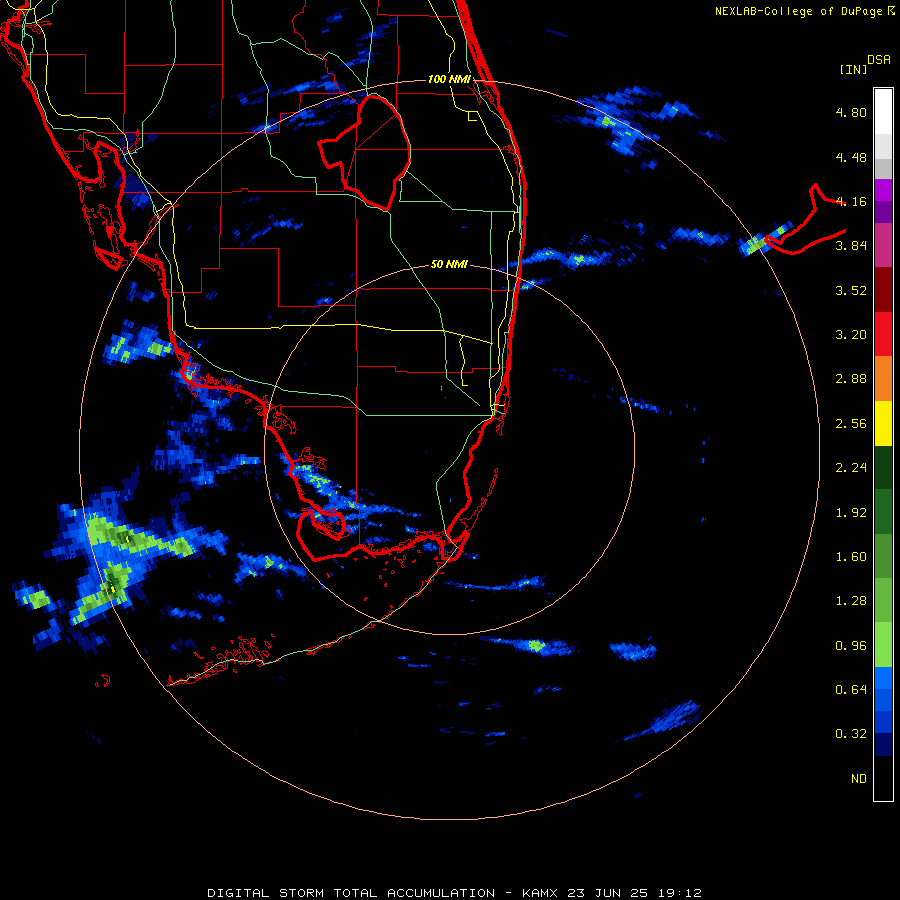Pick the darkest green swatch beside 2.24
The height and width of the screenshot is (900, 900).
pos(883,468)
